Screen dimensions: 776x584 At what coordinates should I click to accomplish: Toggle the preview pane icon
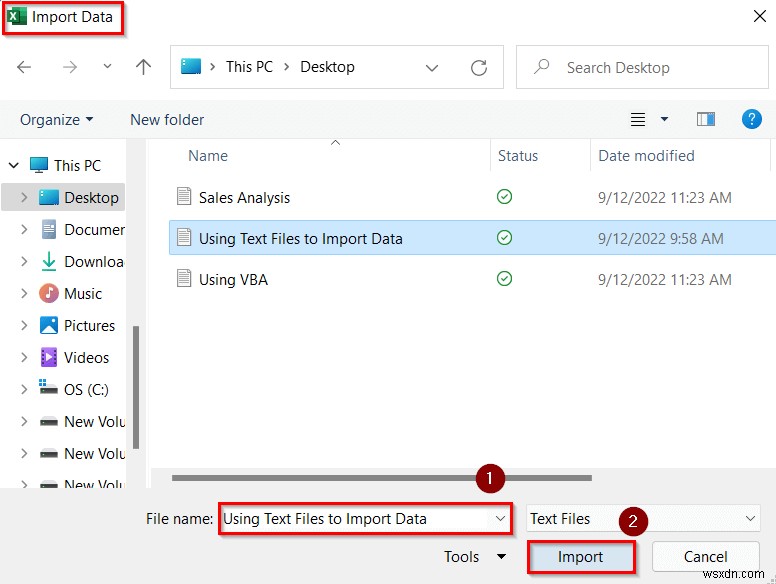click(706, 119)
